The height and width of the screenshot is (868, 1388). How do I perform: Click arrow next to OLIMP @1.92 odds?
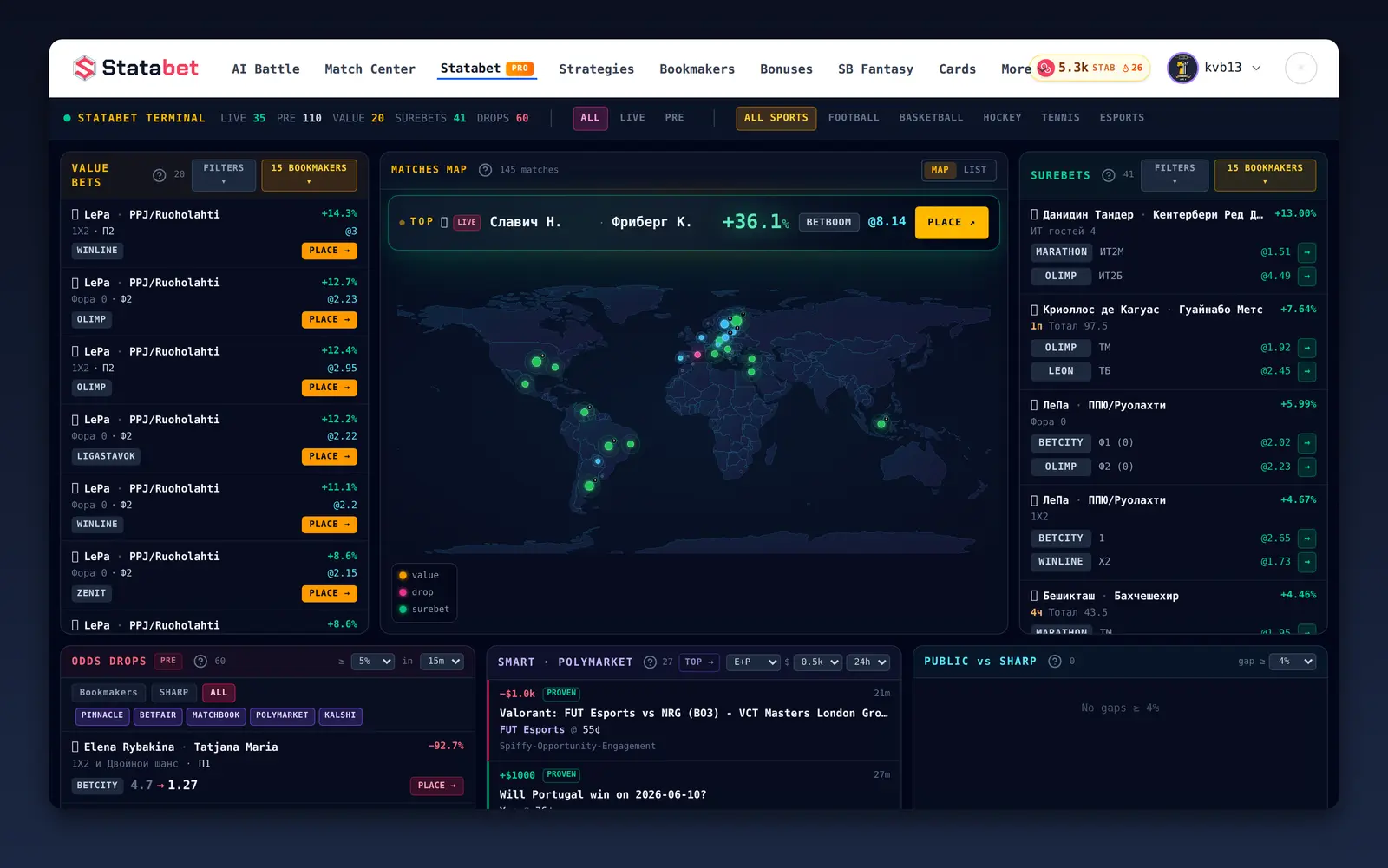(x=1307, y=348)
